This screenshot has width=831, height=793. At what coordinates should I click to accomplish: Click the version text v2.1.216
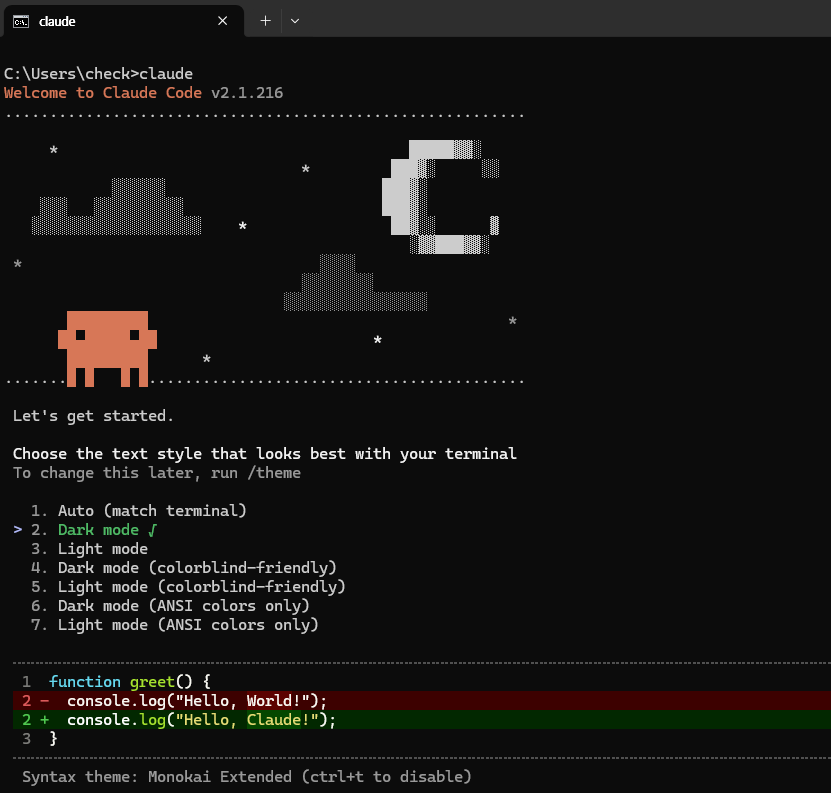pos(247,93)
